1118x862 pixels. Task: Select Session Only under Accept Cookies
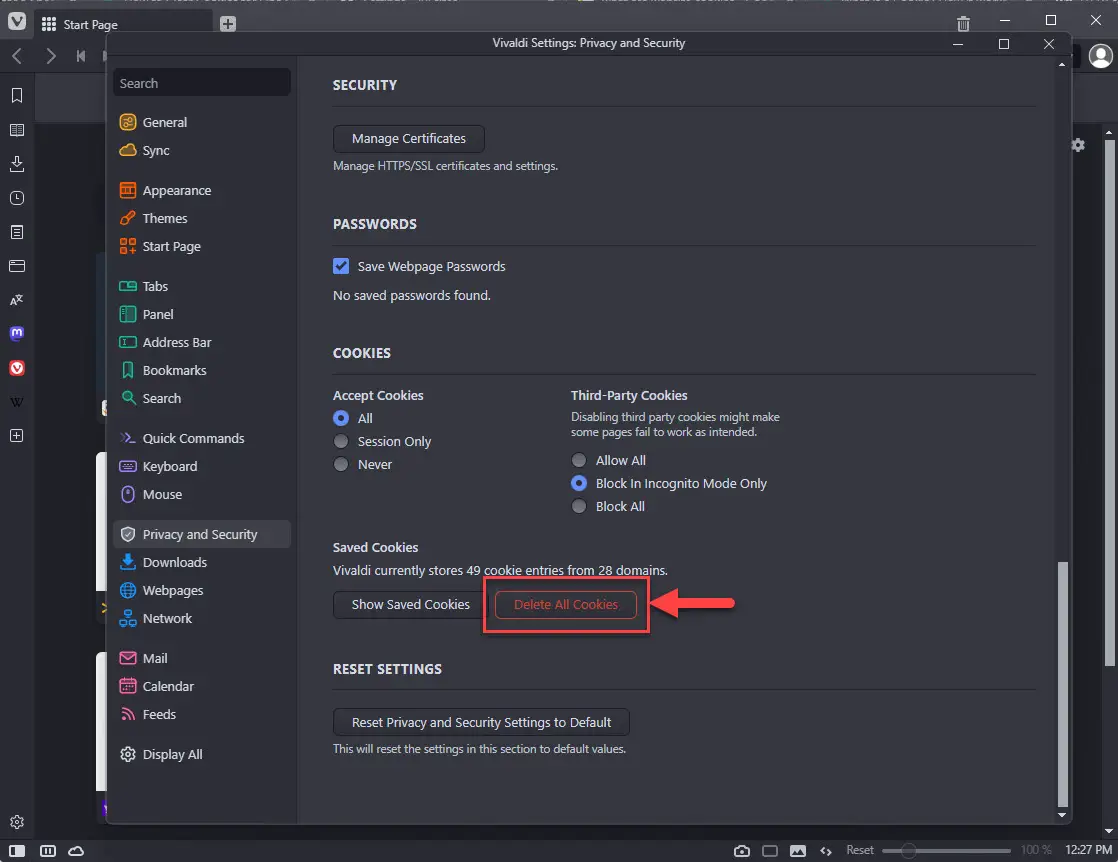341,442
